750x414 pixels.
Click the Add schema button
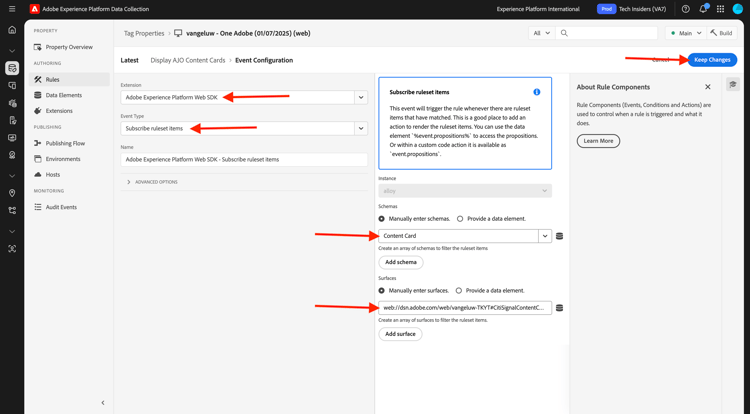point(401,262)
